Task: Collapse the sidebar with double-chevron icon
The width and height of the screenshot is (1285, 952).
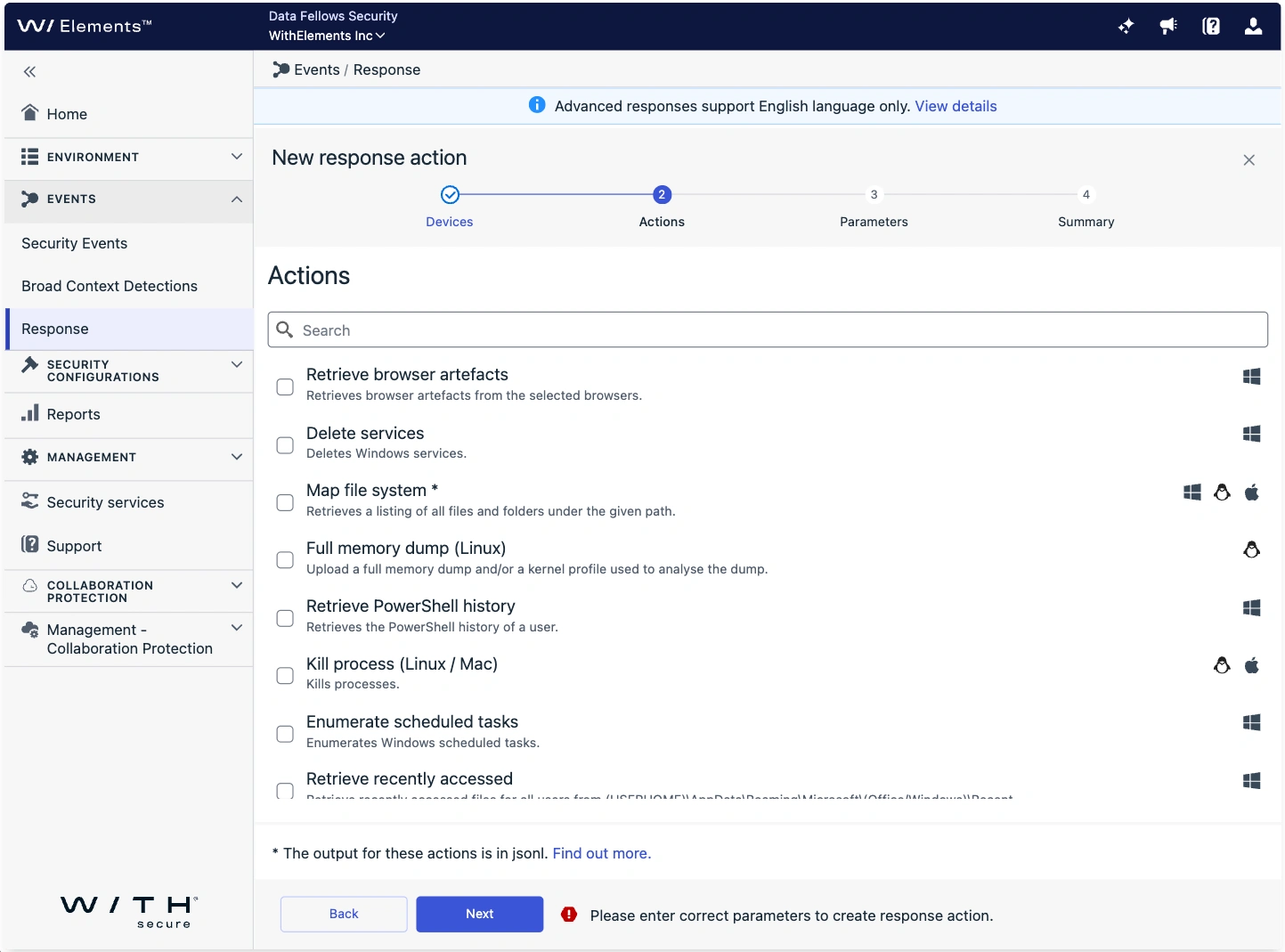Action: tap(29, 72)
